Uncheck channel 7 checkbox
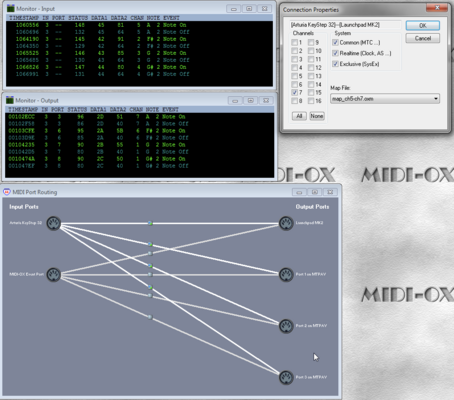The height and width of the screenshot is (400, 454). coord(294,92)
